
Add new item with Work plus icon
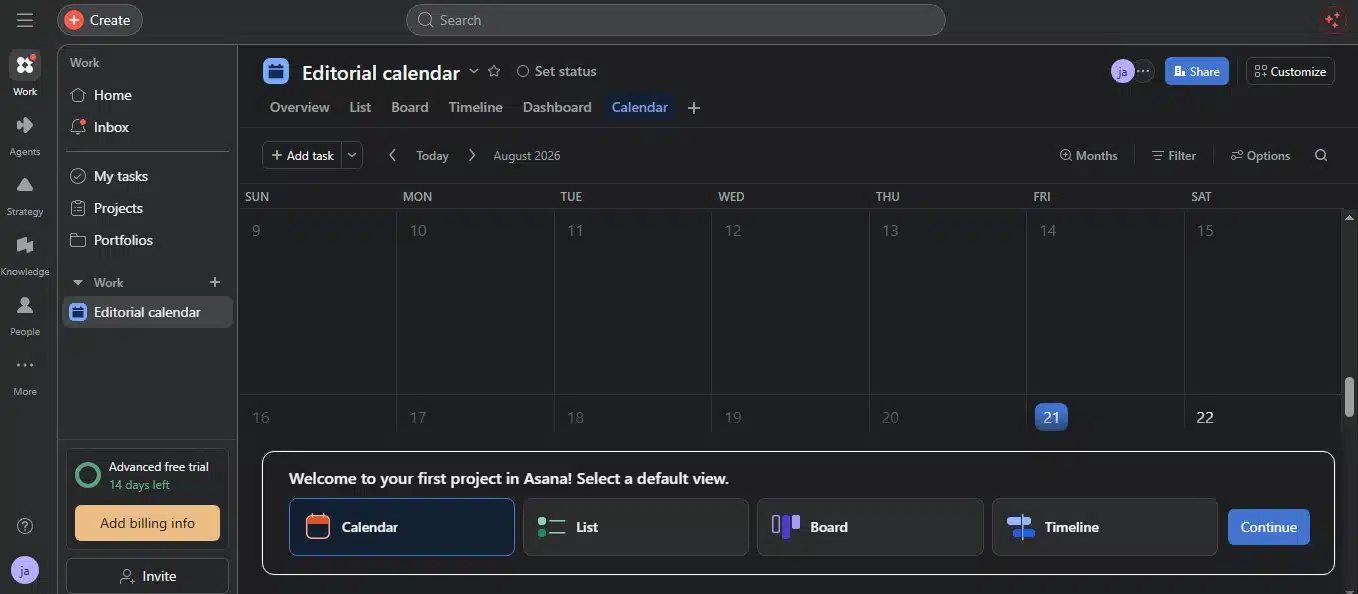pos(214,282)
